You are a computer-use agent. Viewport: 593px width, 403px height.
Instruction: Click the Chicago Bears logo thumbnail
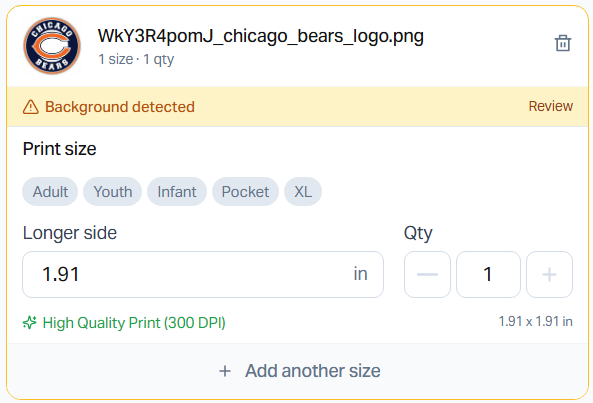(x=52, y=46)
